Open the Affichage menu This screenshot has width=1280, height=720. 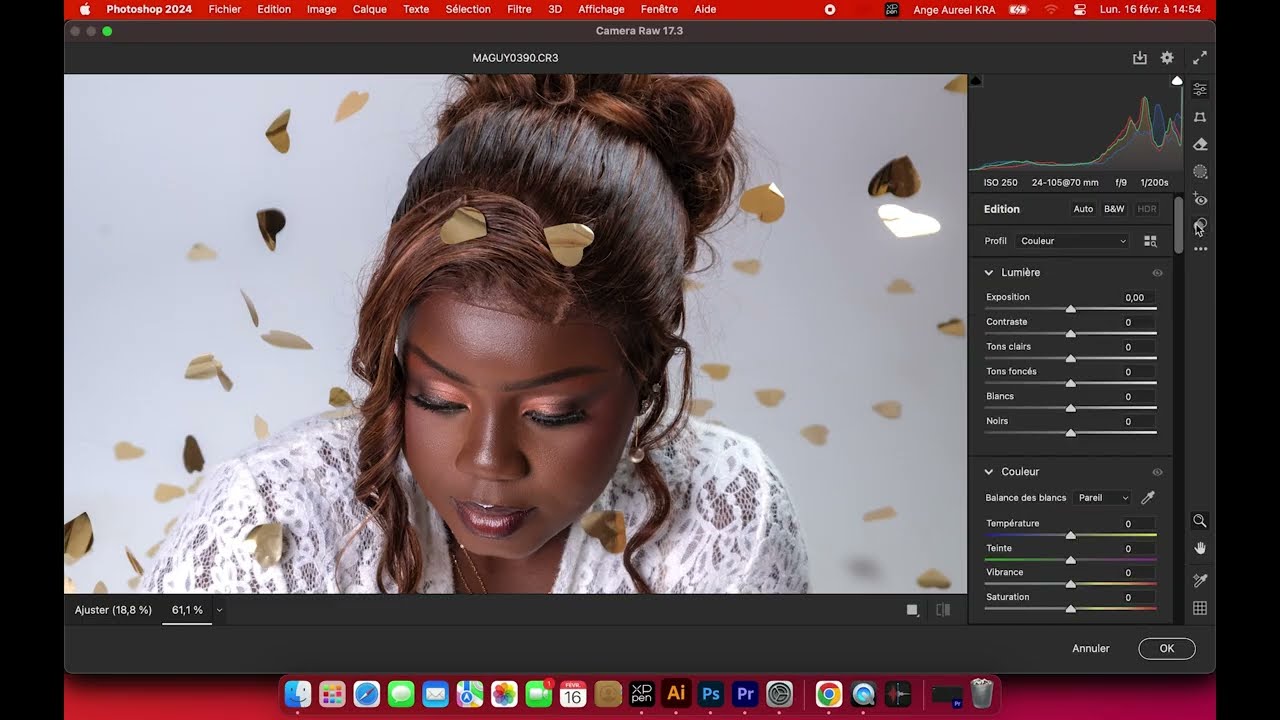point(601,9)
